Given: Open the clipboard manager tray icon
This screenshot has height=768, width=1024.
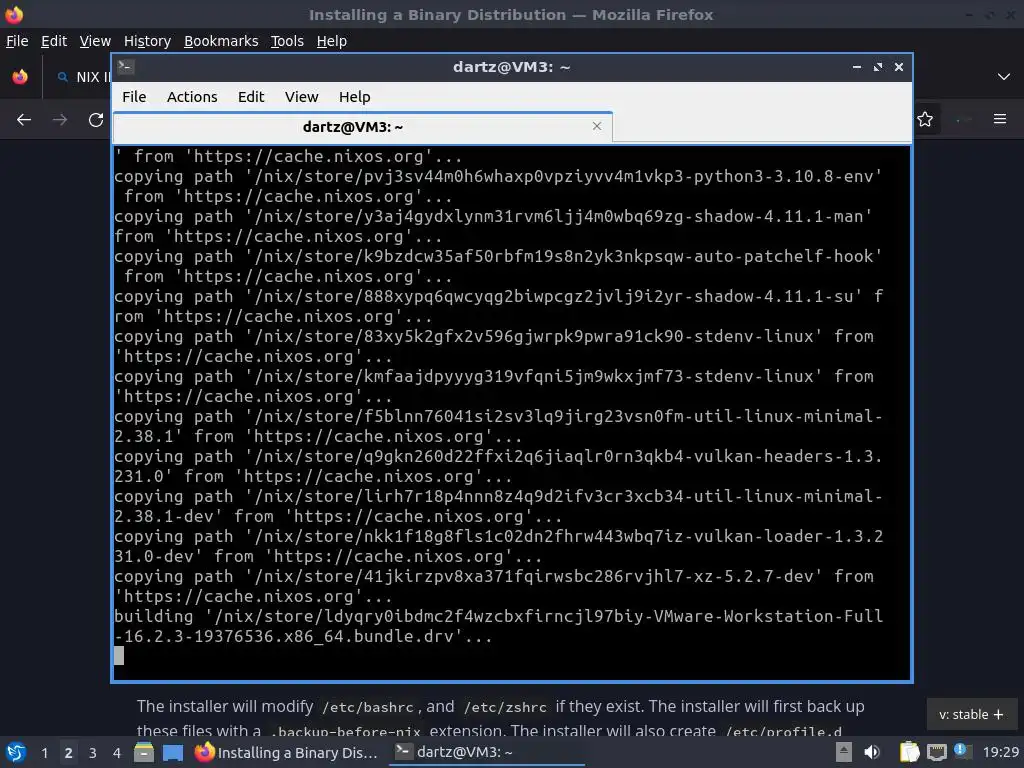Looking at the screenshot, I should click(x=909, y=752).
